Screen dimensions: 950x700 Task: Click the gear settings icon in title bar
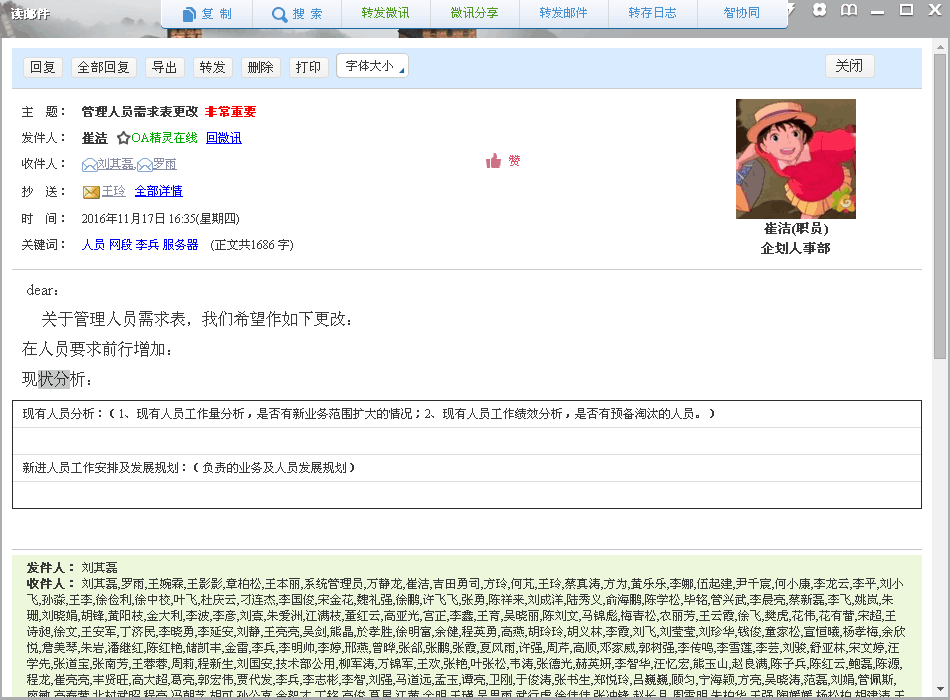coord(820,10)
